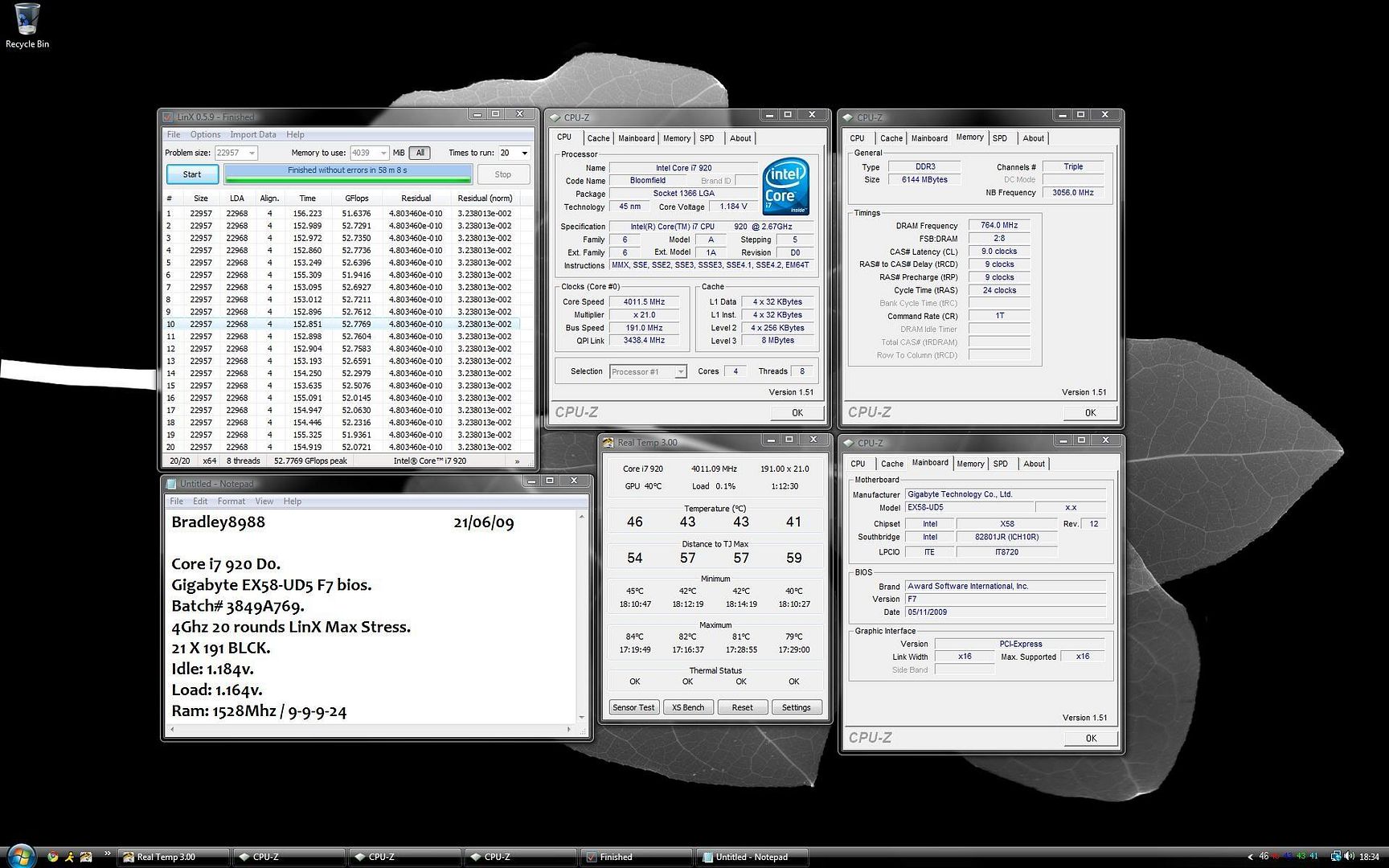Click the DRAM Frequency value 764.0 MHz
This screenshot has height=868, width=1389.
coord(999,225)
